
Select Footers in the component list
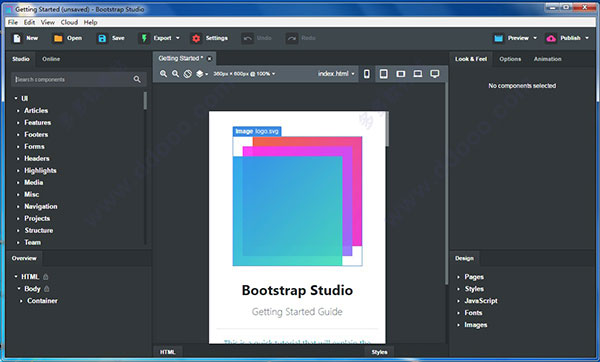(36, 134)
